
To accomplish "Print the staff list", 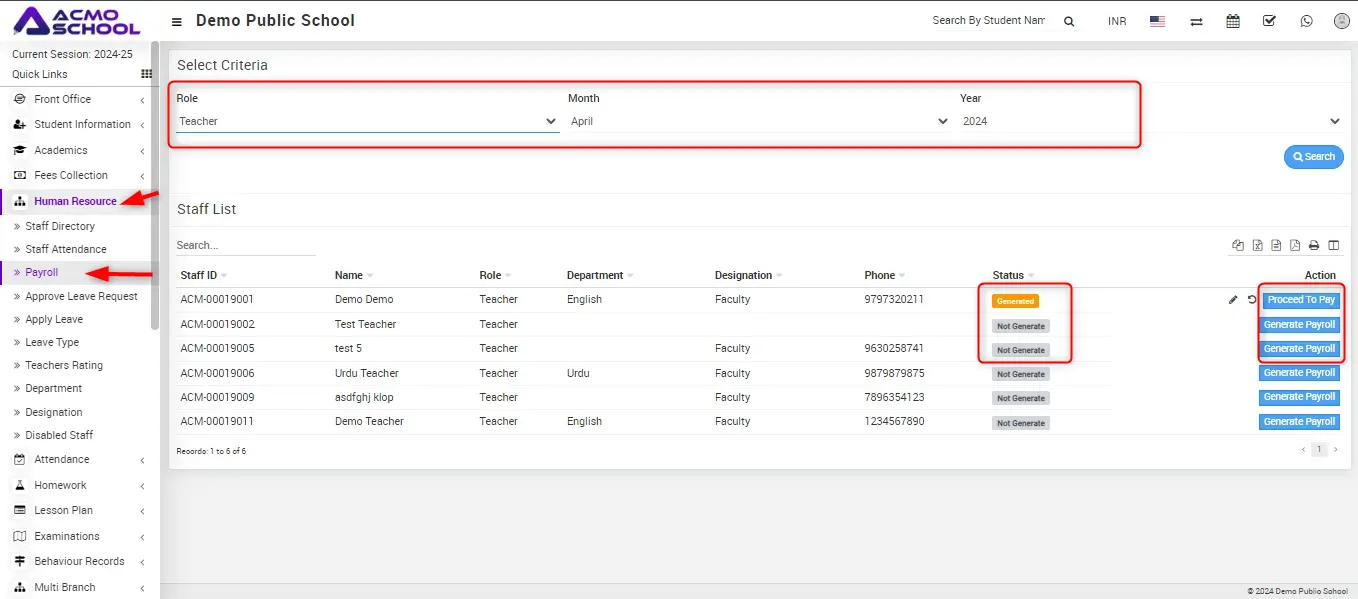I will tap(1314, 246).
